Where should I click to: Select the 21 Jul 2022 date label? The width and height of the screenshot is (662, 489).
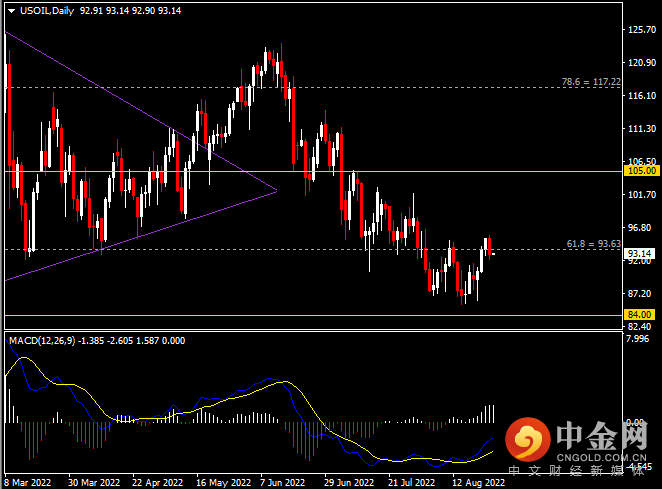(411, 482)
